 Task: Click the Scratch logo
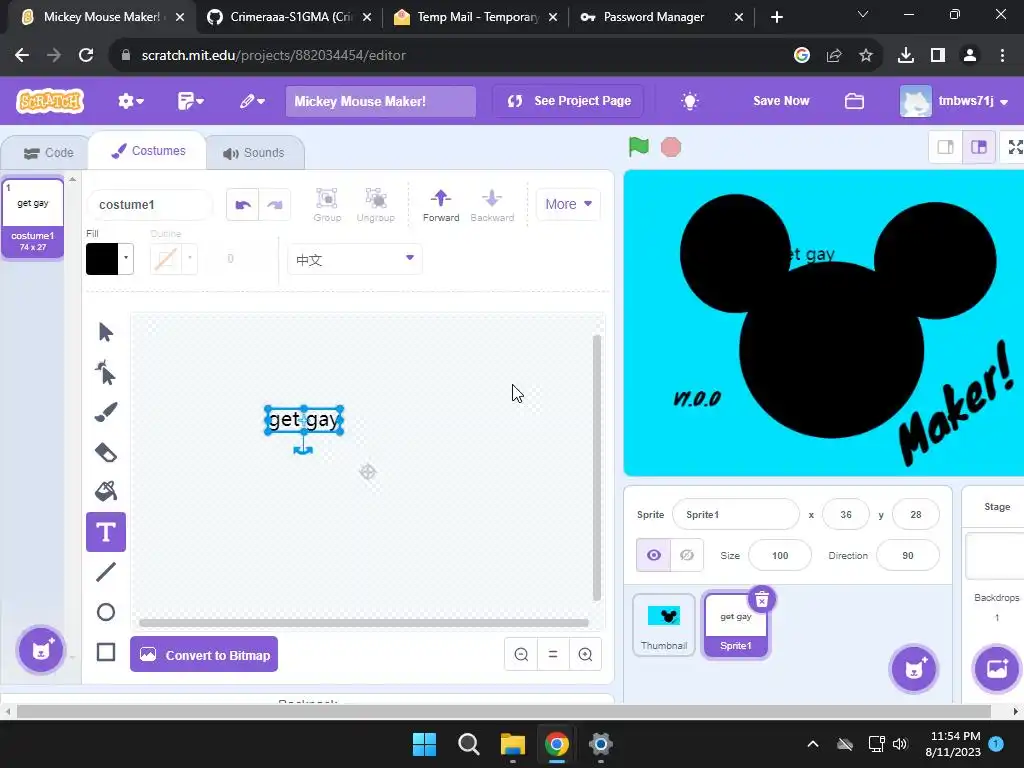tap(50, 101)
